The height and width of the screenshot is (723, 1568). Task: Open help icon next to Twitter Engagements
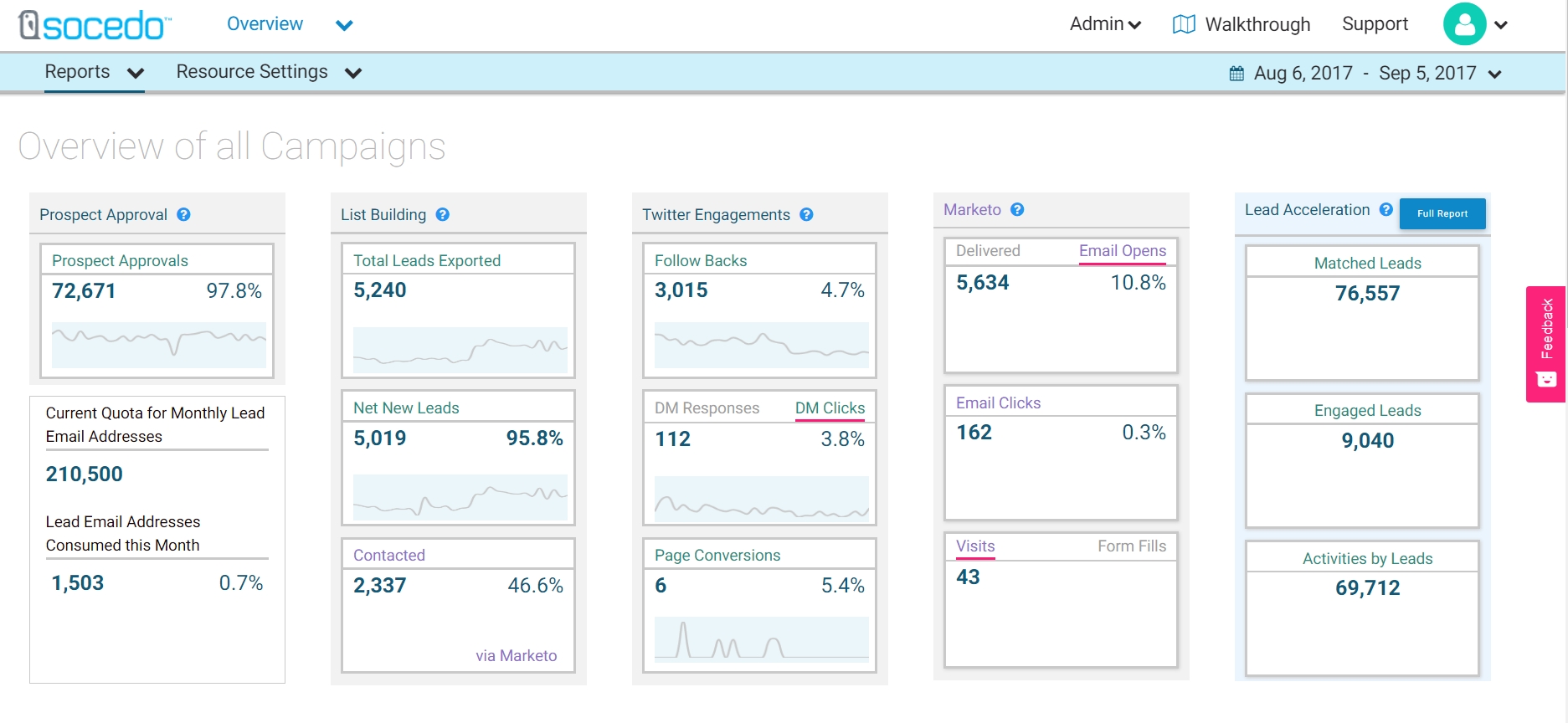(x=806, y=215)
